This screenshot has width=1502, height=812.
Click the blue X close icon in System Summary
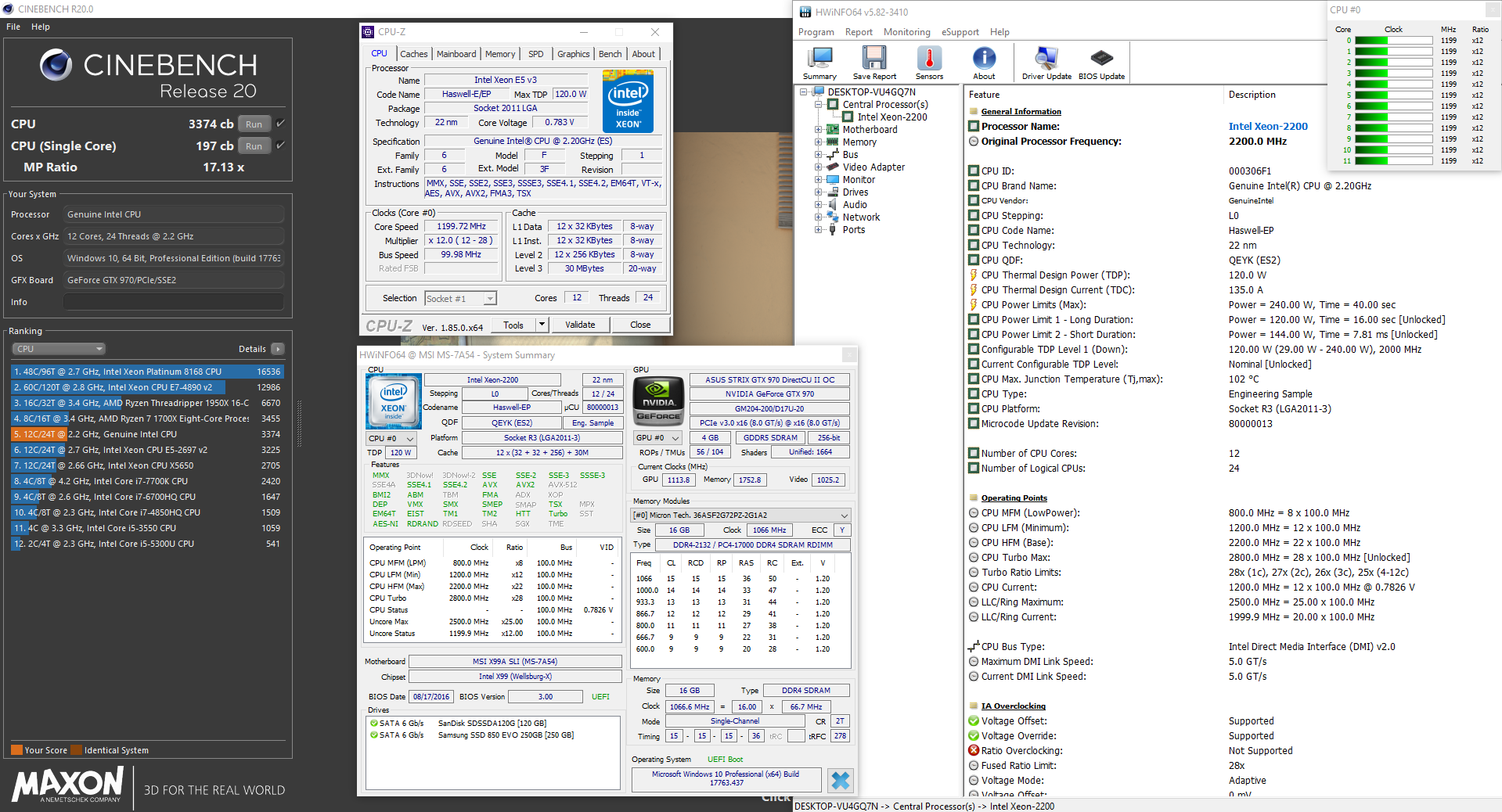coord(841,780)
